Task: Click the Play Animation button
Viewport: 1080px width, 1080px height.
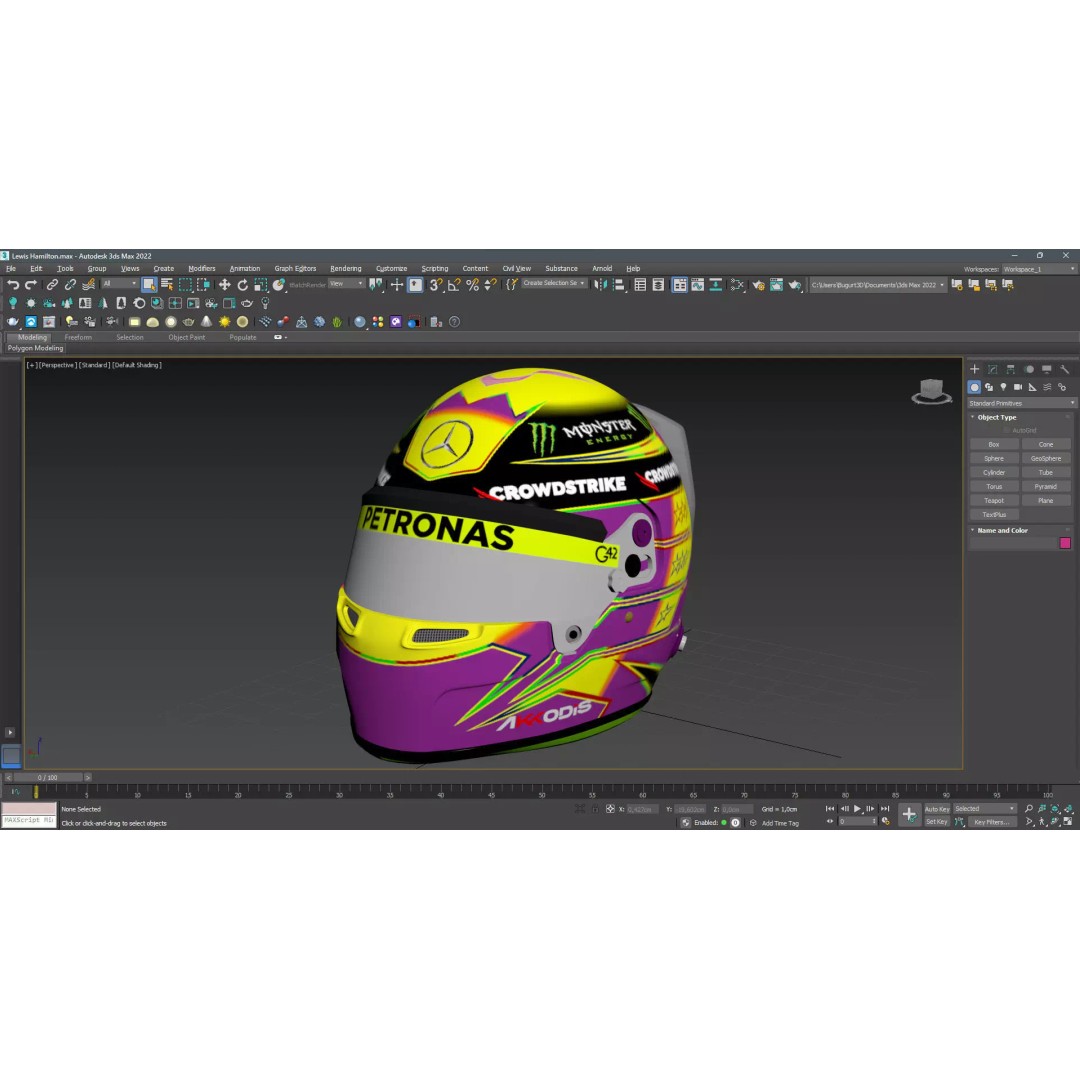Action: [858, 809]
